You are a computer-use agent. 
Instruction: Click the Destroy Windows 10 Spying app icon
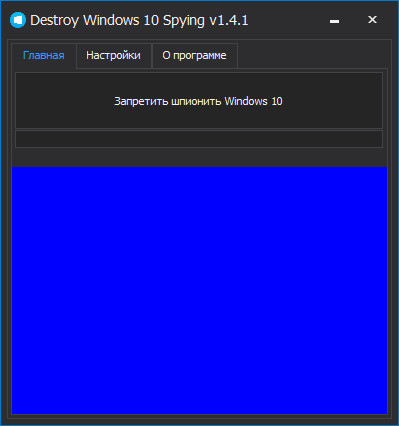[x=18, y=20]
